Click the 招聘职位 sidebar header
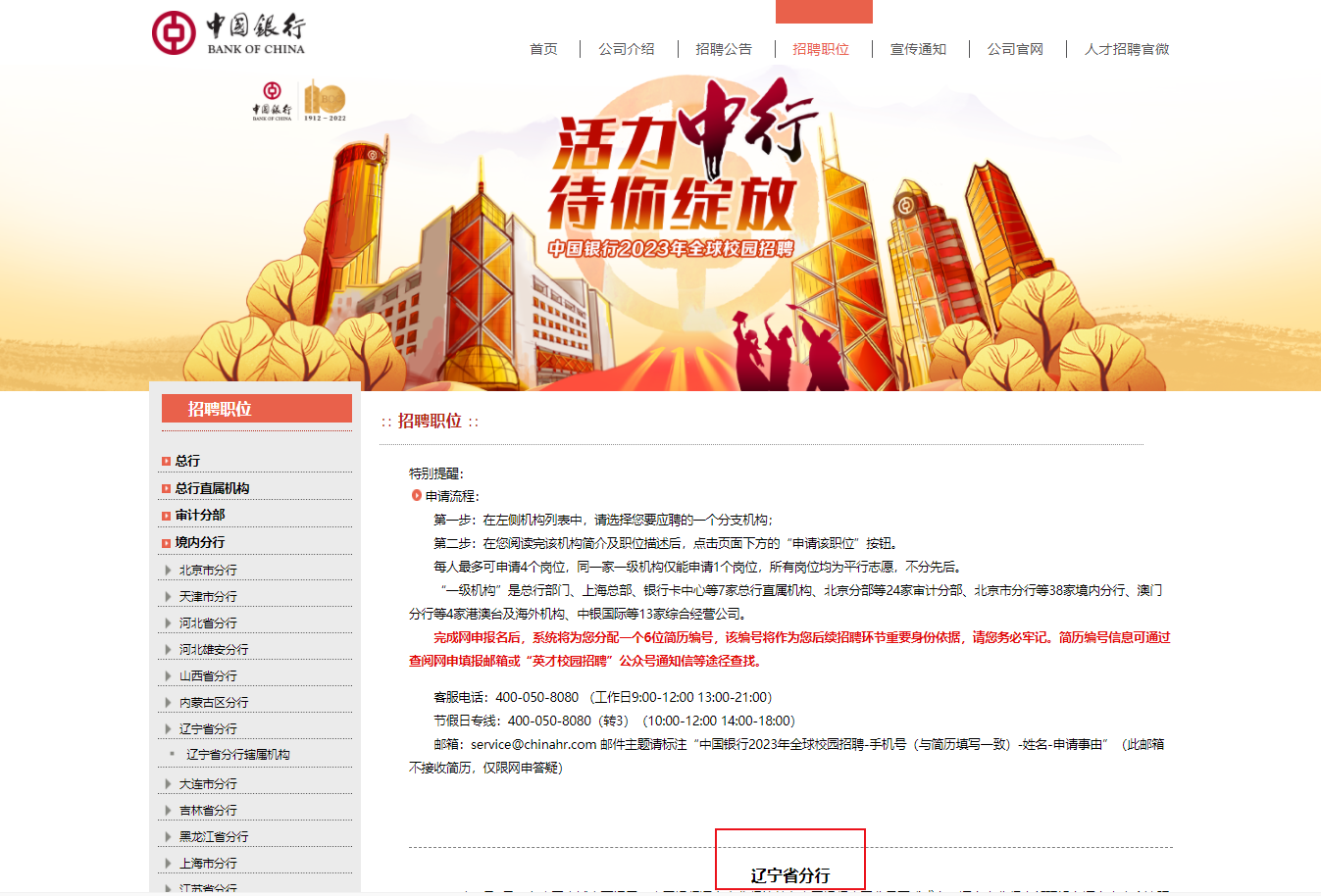1321x896 pixels. pyautogui.click(x=257, y=409)
